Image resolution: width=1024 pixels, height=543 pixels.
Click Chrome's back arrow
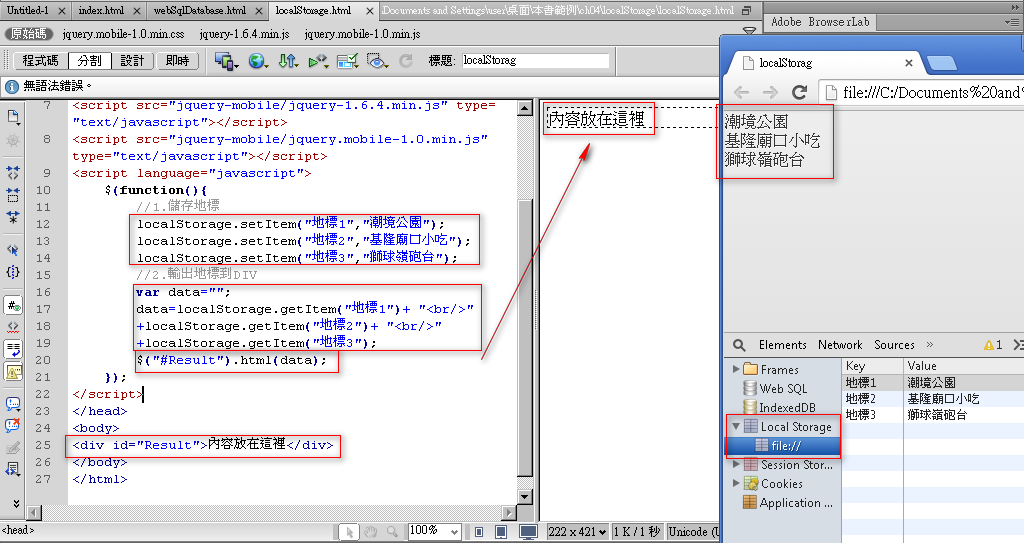pos(741,92)
